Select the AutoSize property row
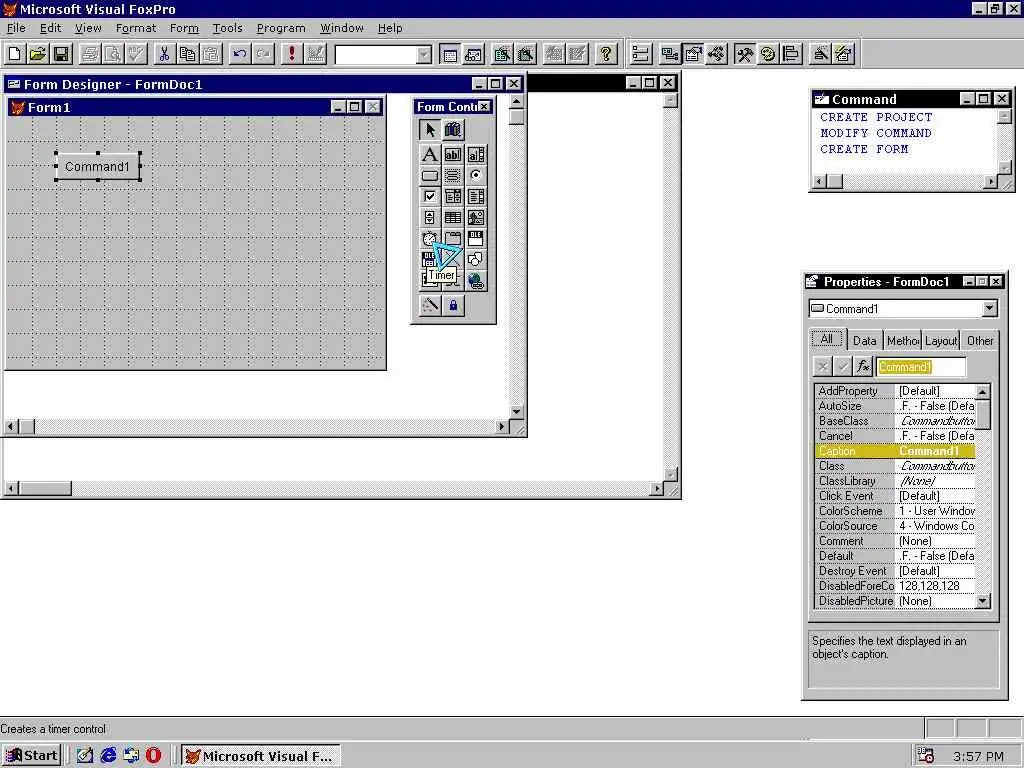Image resolution: width=1024 pixels, height=768 pixels. [895, 406]
